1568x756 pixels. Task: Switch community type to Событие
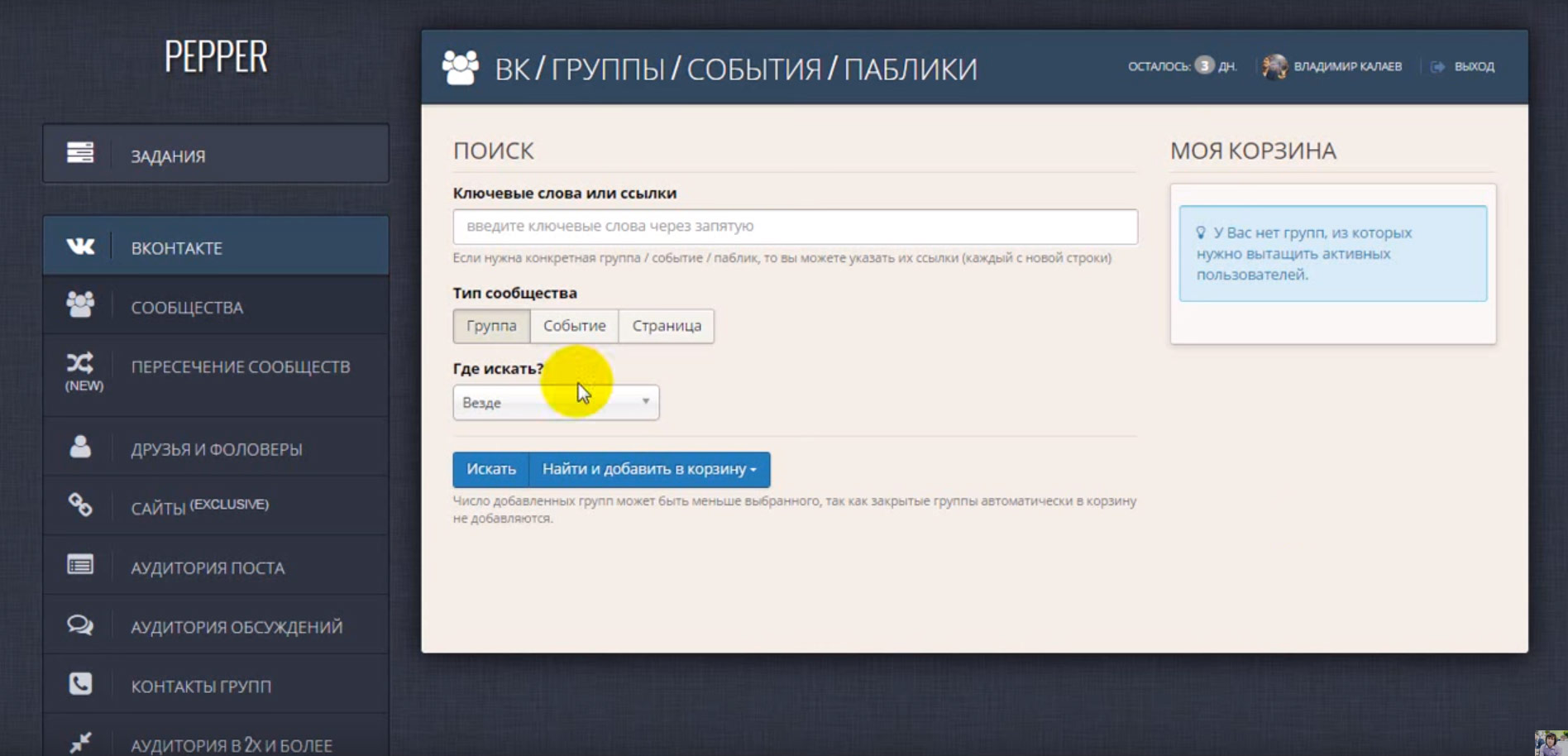point(574,326)
